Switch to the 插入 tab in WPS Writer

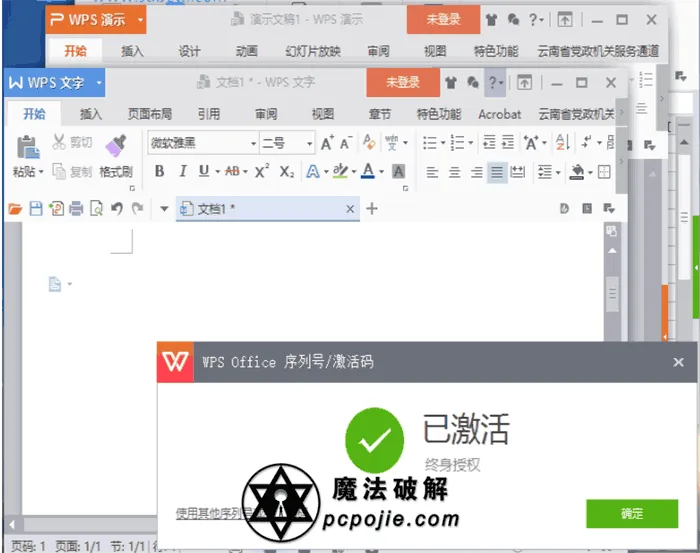(91, 114)
